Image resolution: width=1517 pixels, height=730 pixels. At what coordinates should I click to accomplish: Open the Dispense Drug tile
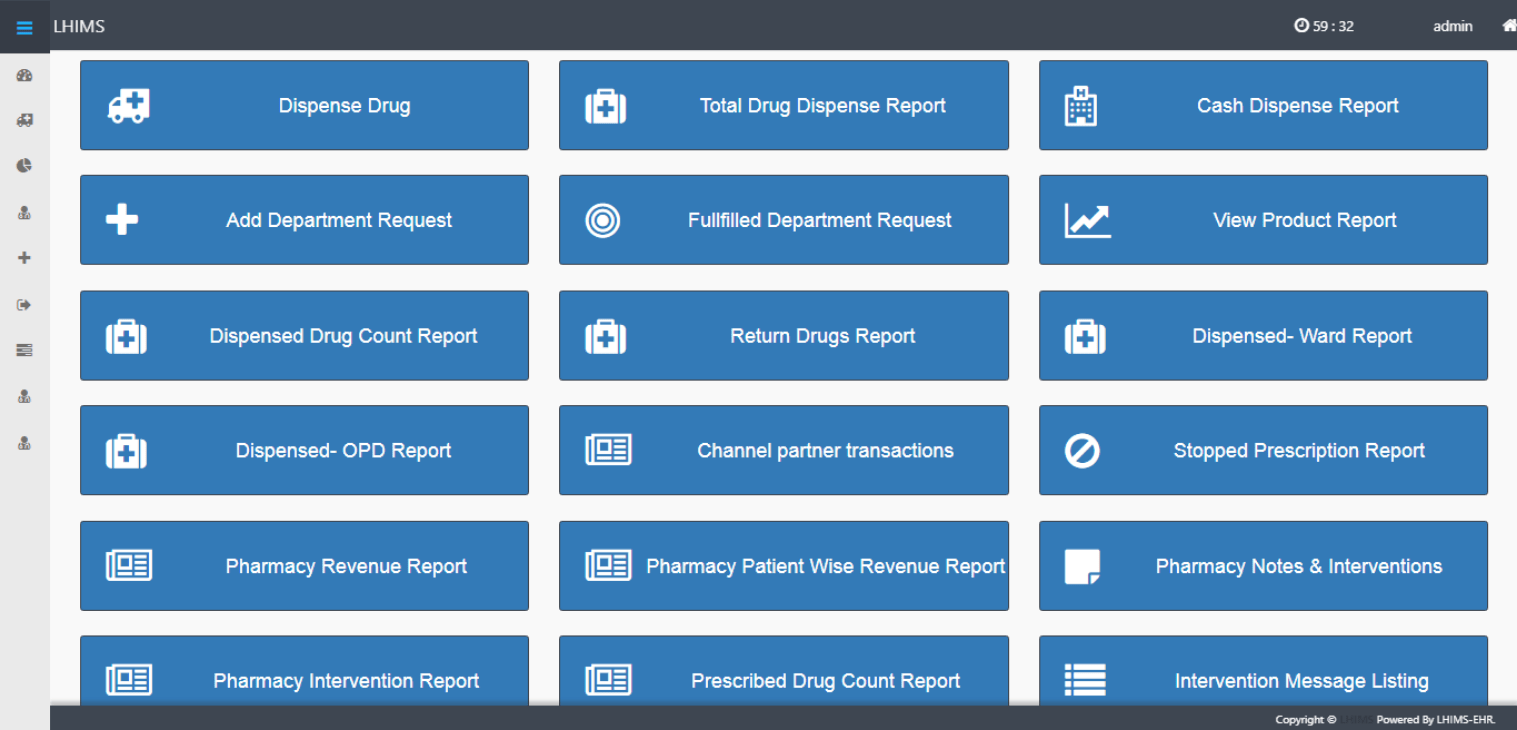click(304, 105)
